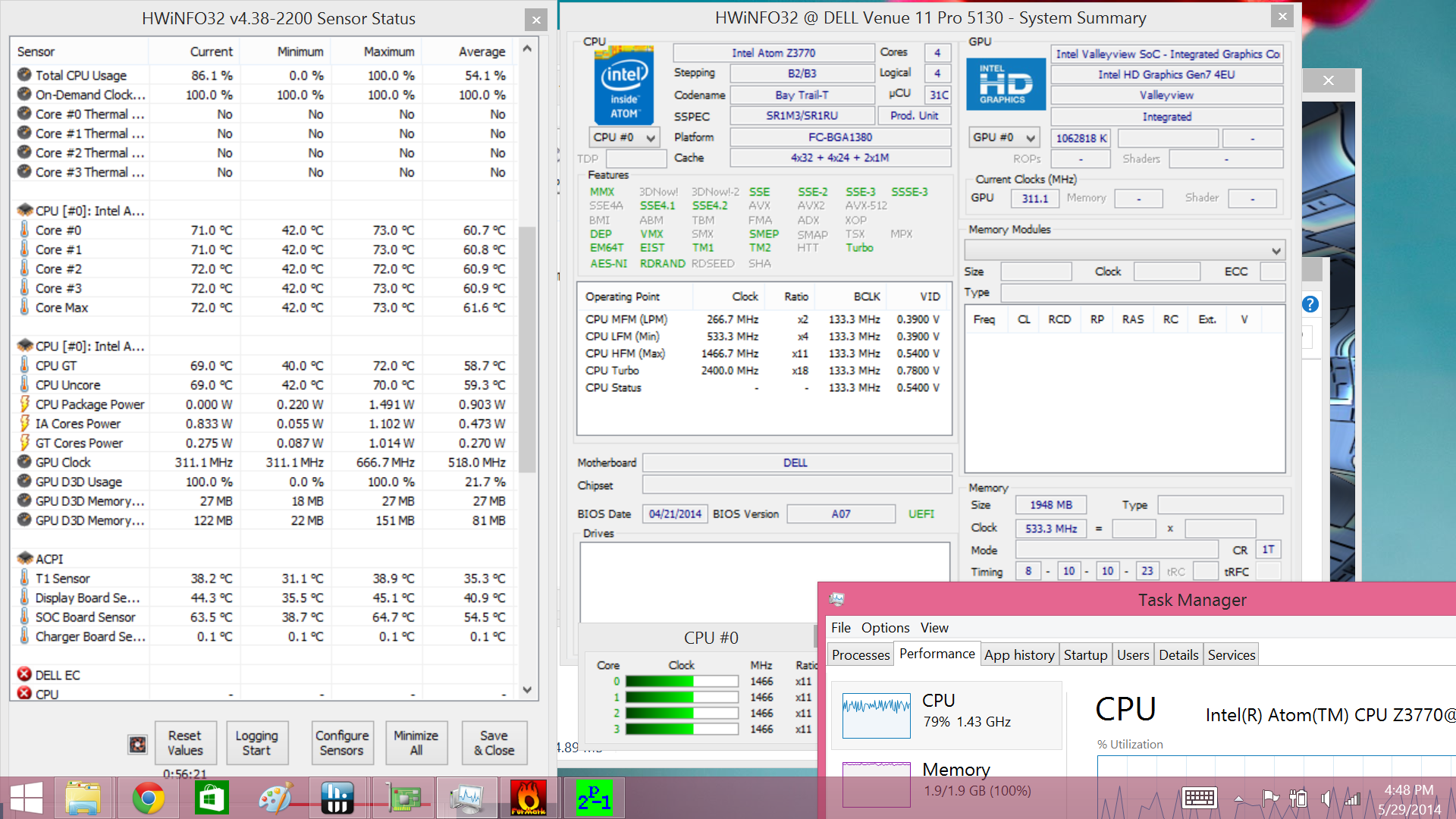Click the fan control icon beside Reset Values
This screenshot has width=1456, height=819.
pos(137,744)
